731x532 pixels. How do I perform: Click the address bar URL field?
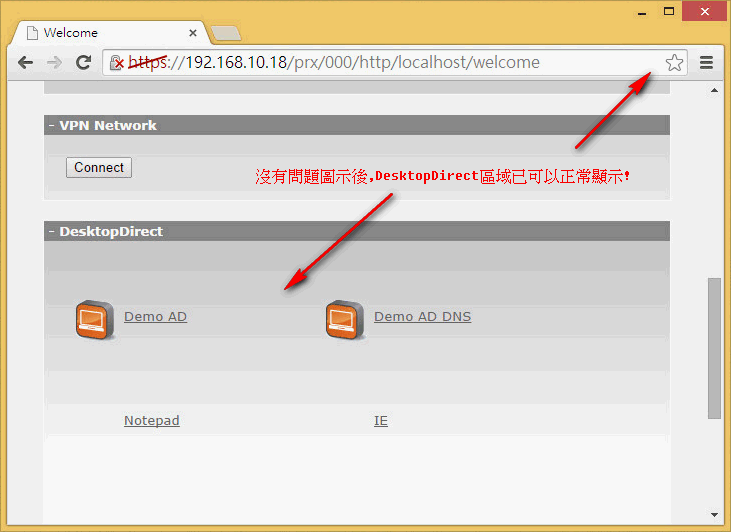394,62
